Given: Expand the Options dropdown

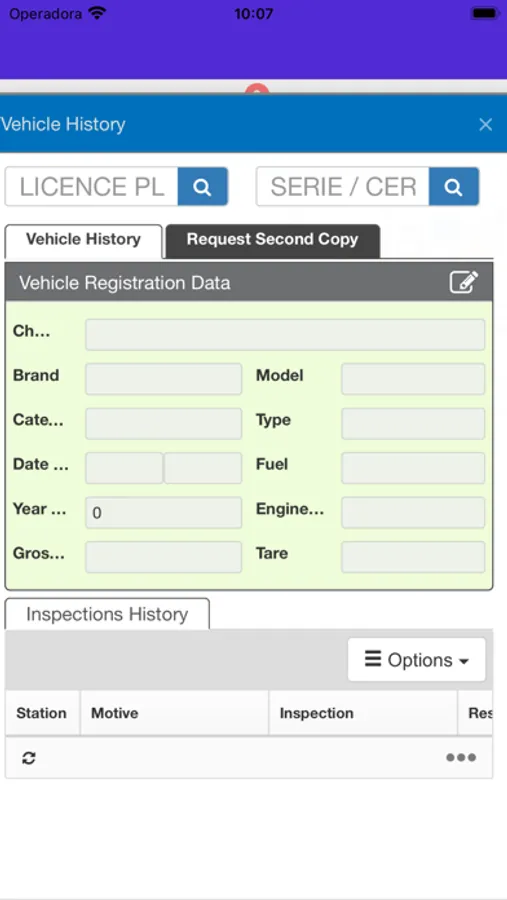Looking at the screenshot, I should [417, 660].
